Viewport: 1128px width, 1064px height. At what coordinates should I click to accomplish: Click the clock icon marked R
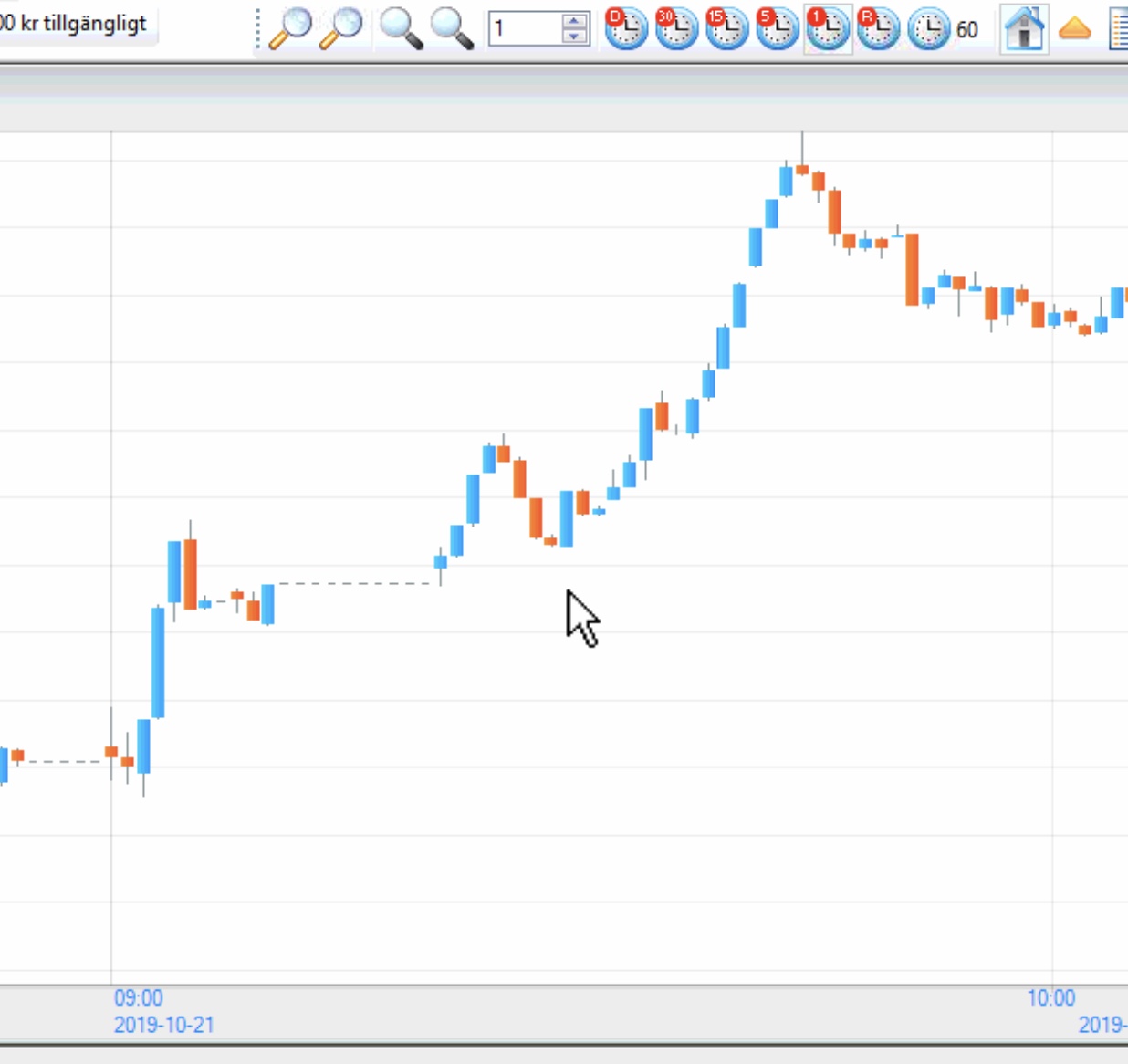[878, 29]
